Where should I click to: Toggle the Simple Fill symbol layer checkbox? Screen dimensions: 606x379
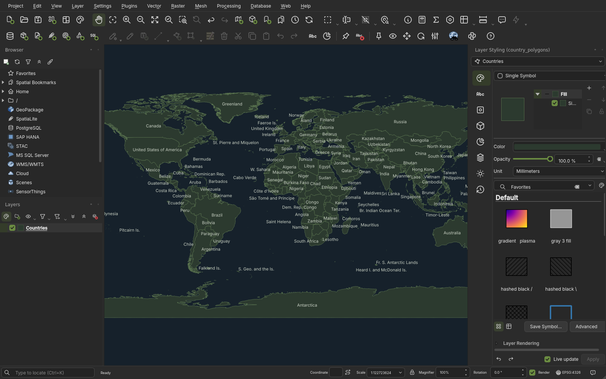click(555, 103)
